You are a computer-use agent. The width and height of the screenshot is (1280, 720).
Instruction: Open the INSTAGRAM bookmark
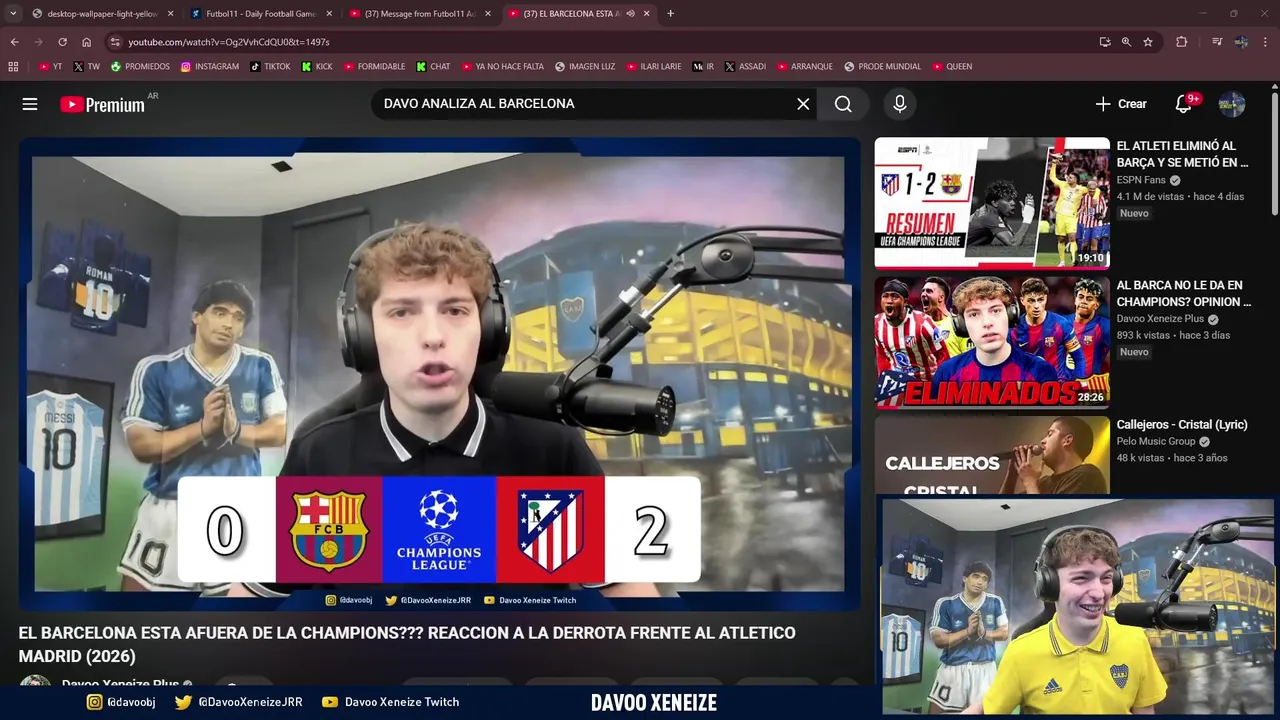(x=210, y=67)
